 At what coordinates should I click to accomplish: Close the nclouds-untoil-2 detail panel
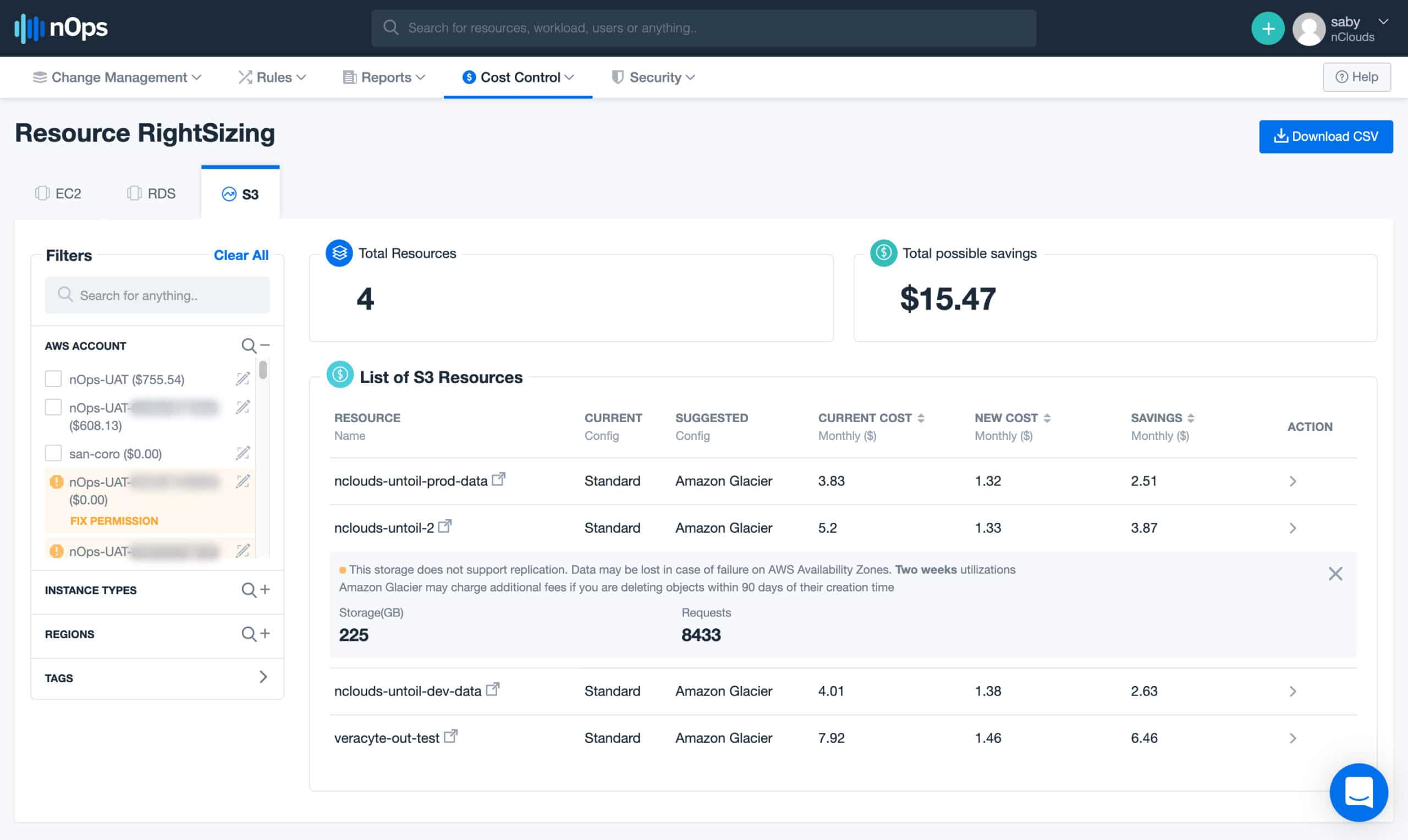(1335, 574)
